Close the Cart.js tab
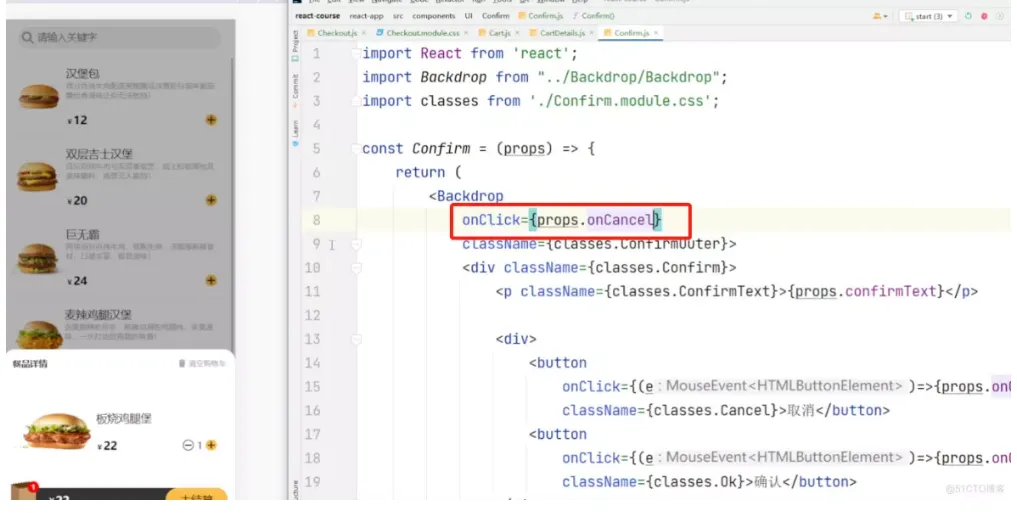 tap(517, 33)
